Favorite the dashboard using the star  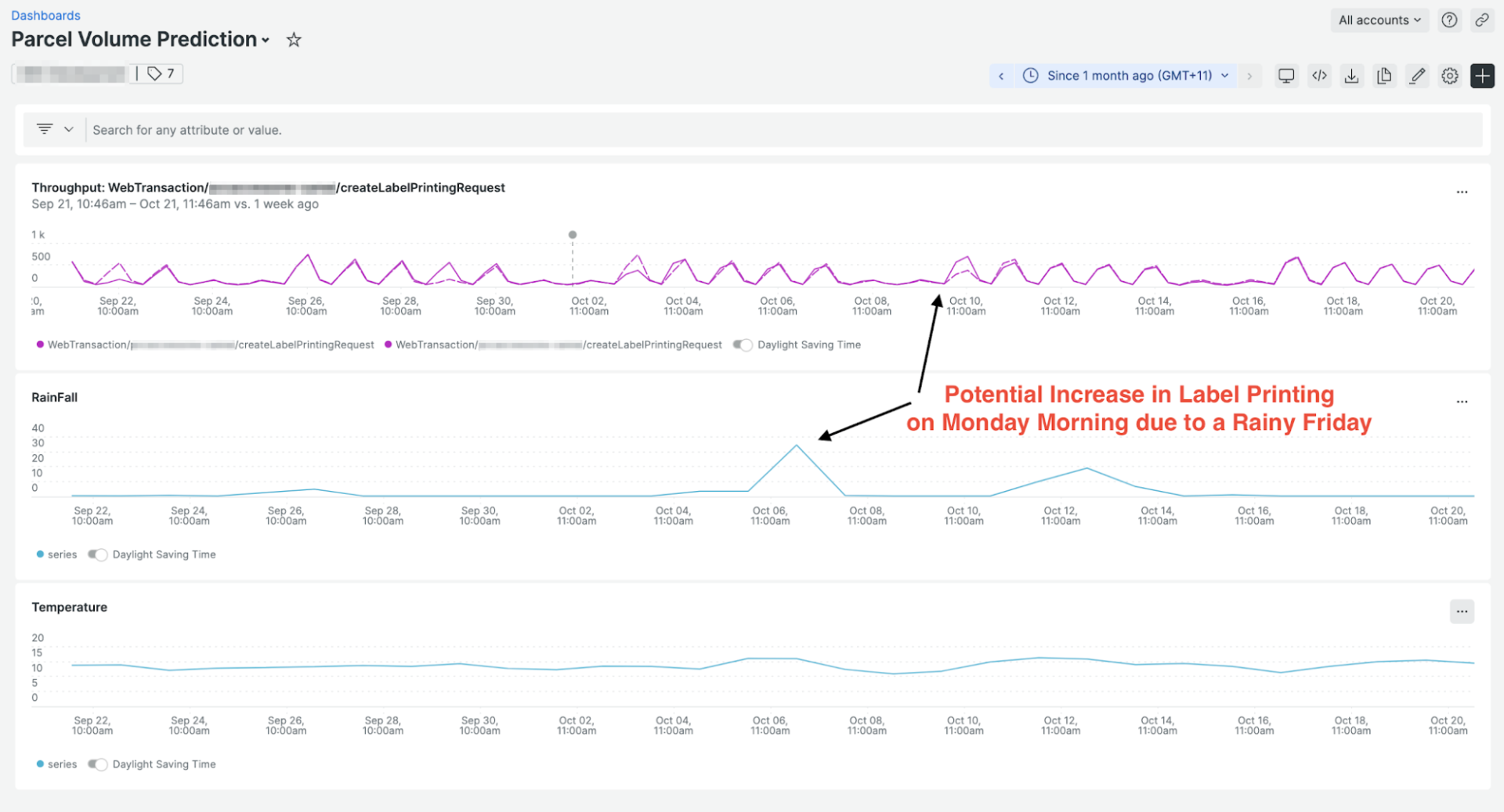click(294, 39)
